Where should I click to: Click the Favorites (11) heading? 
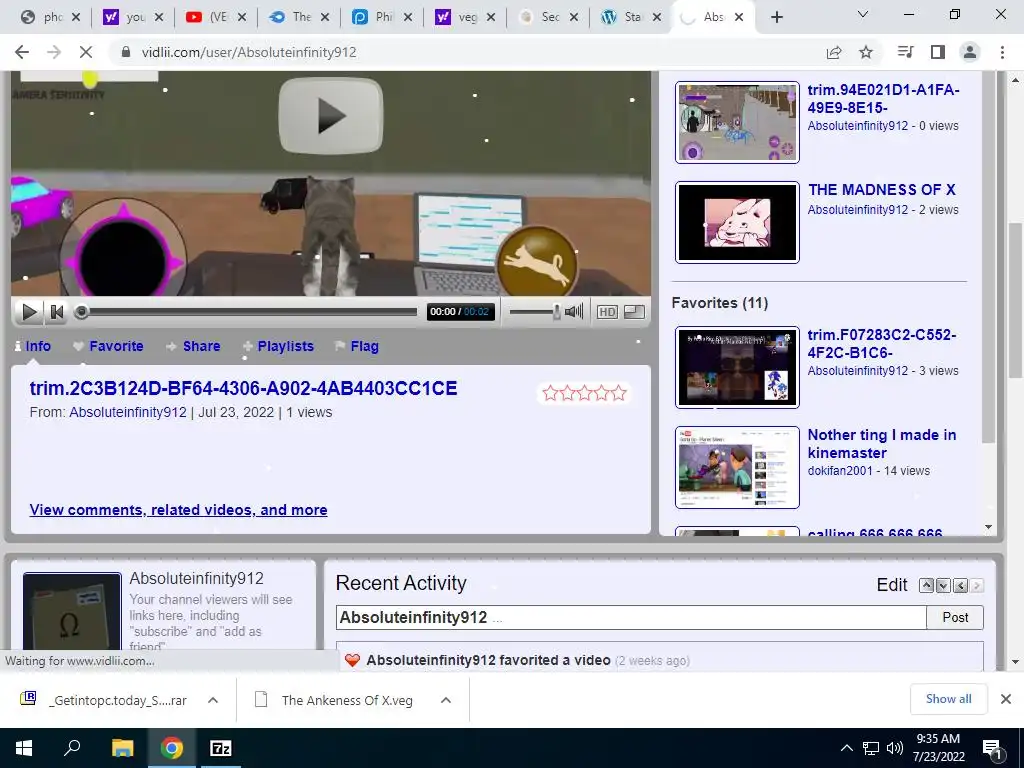point(720,303)
